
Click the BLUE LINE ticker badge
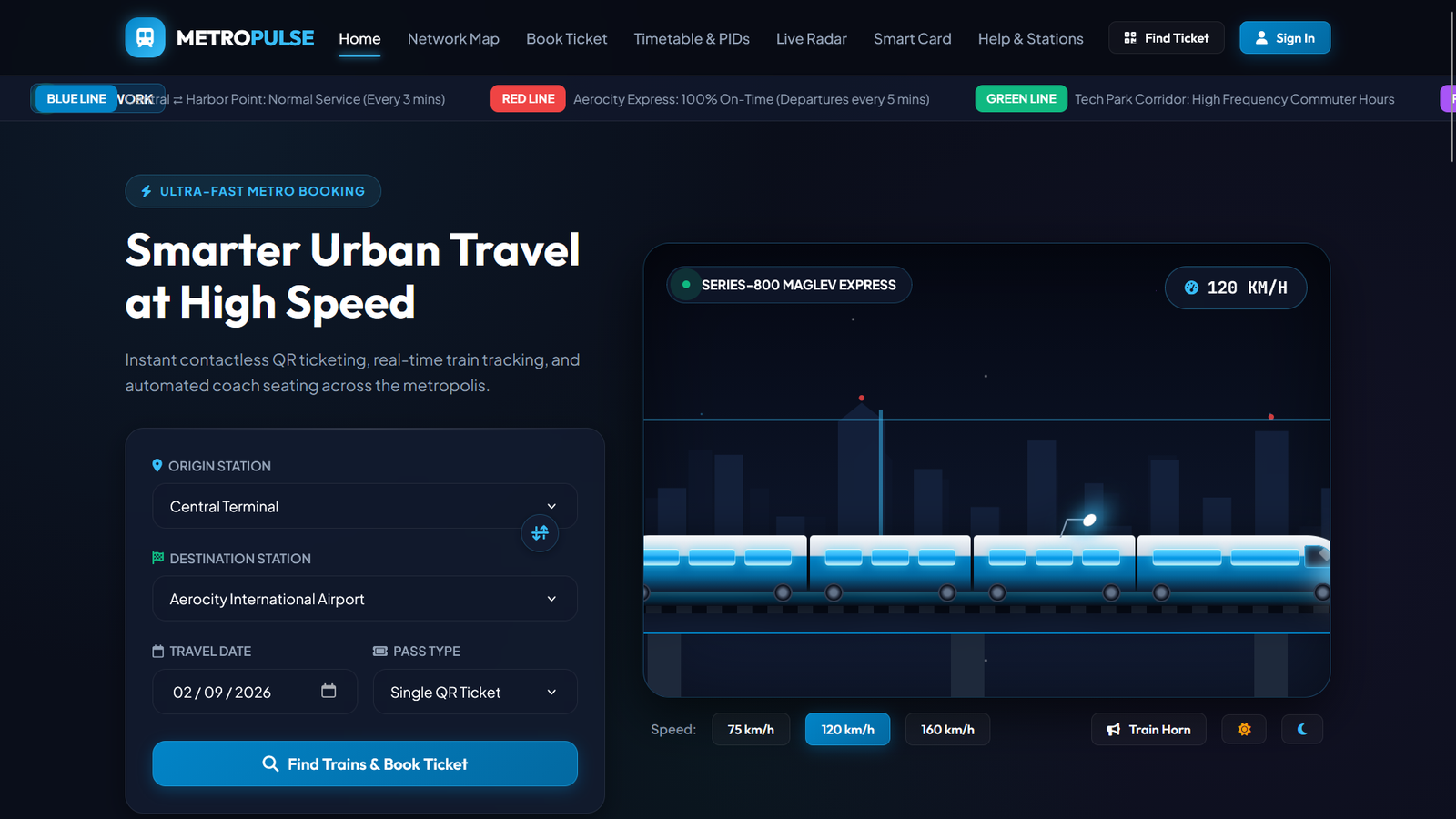click(x=76, y=98)
